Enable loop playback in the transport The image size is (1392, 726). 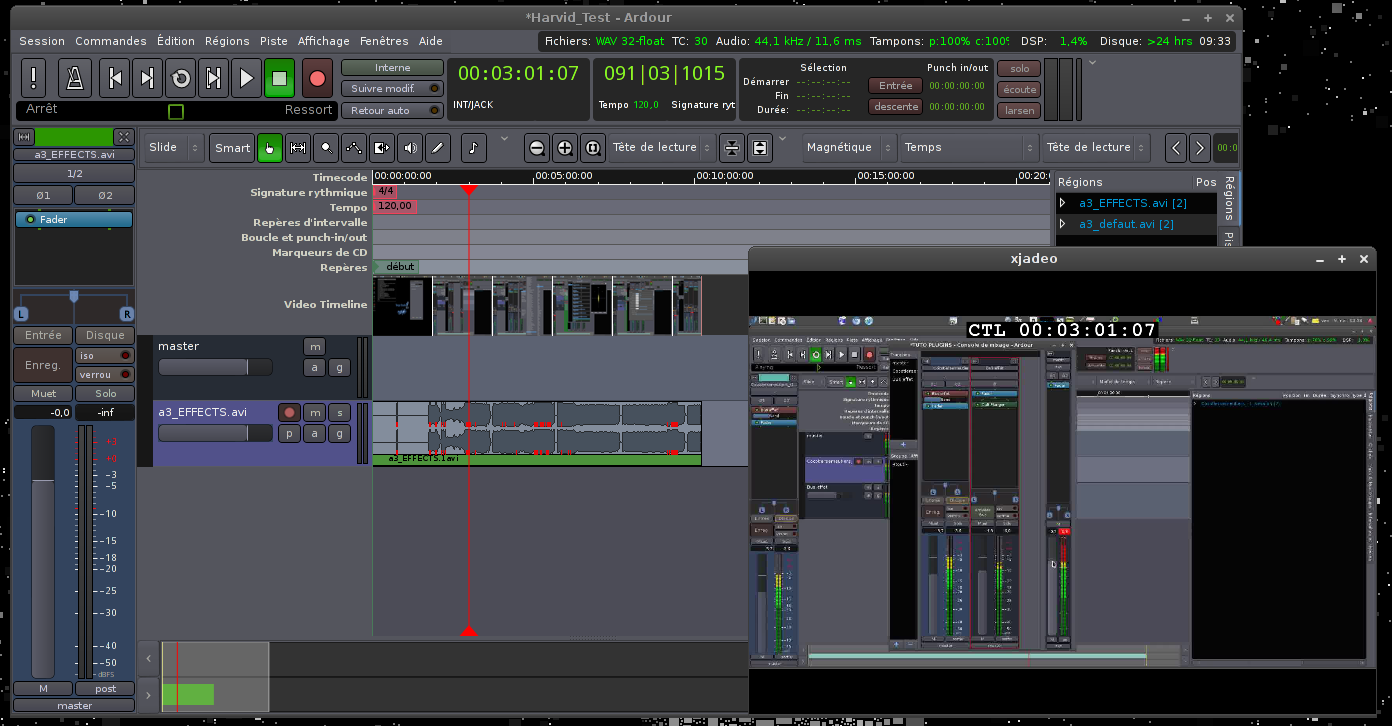tap(181, 78)
